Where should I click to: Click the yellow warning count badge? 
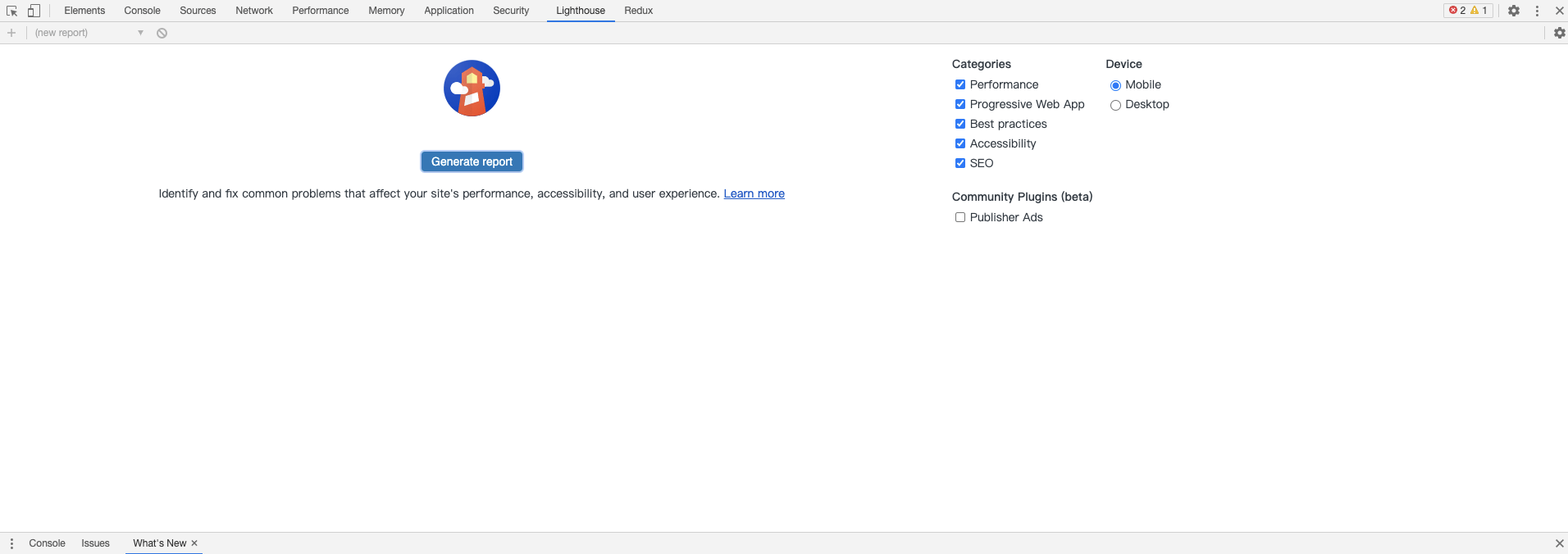[x=1479, y=11]
